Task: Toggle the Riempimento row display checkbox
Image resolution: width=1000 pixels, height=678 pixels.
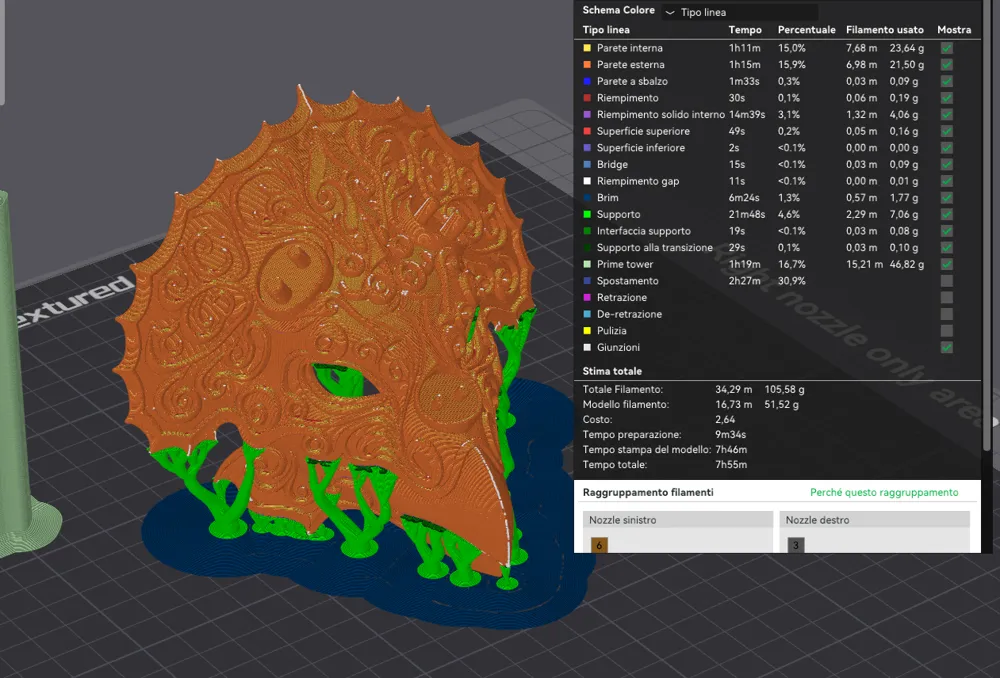Action: [x=946, y=98]
